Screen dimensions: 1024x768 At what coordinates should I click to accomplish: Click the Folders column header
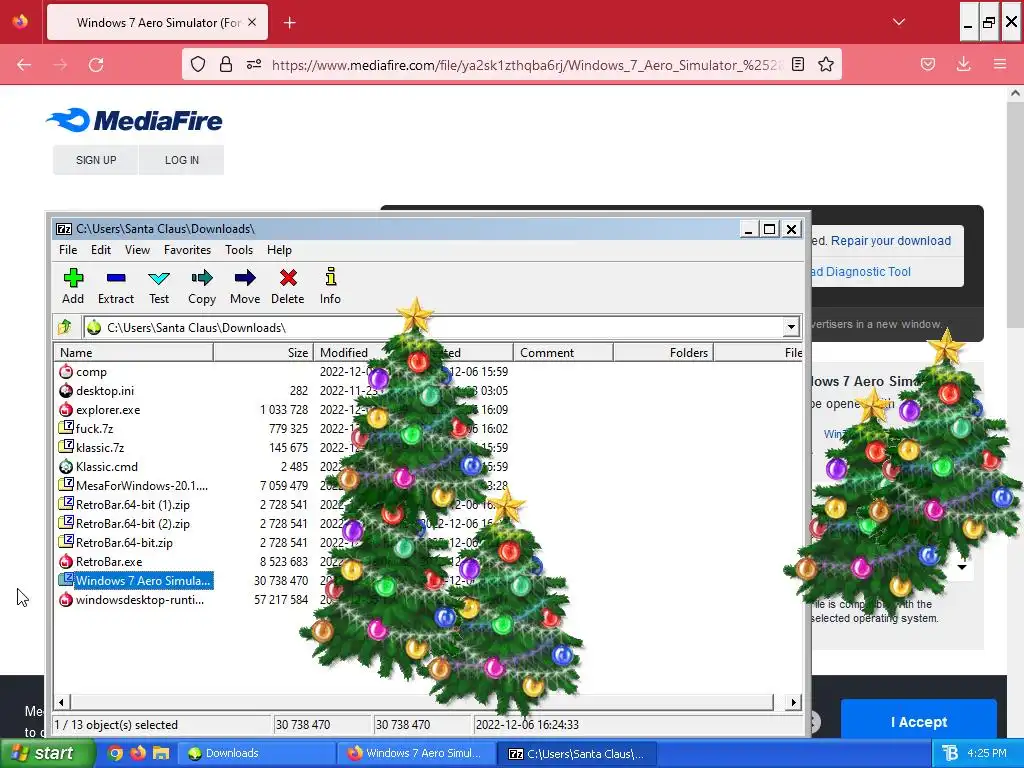tap(664, 353)
